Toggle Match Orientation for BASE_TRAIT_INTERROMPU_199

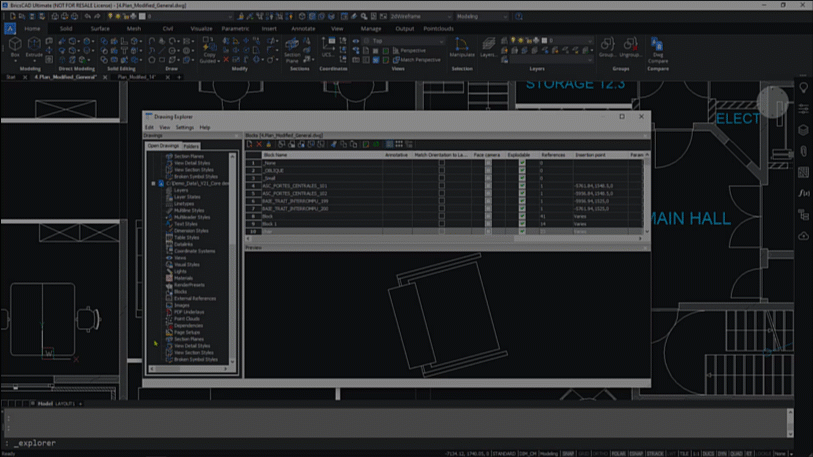(441, 201)
